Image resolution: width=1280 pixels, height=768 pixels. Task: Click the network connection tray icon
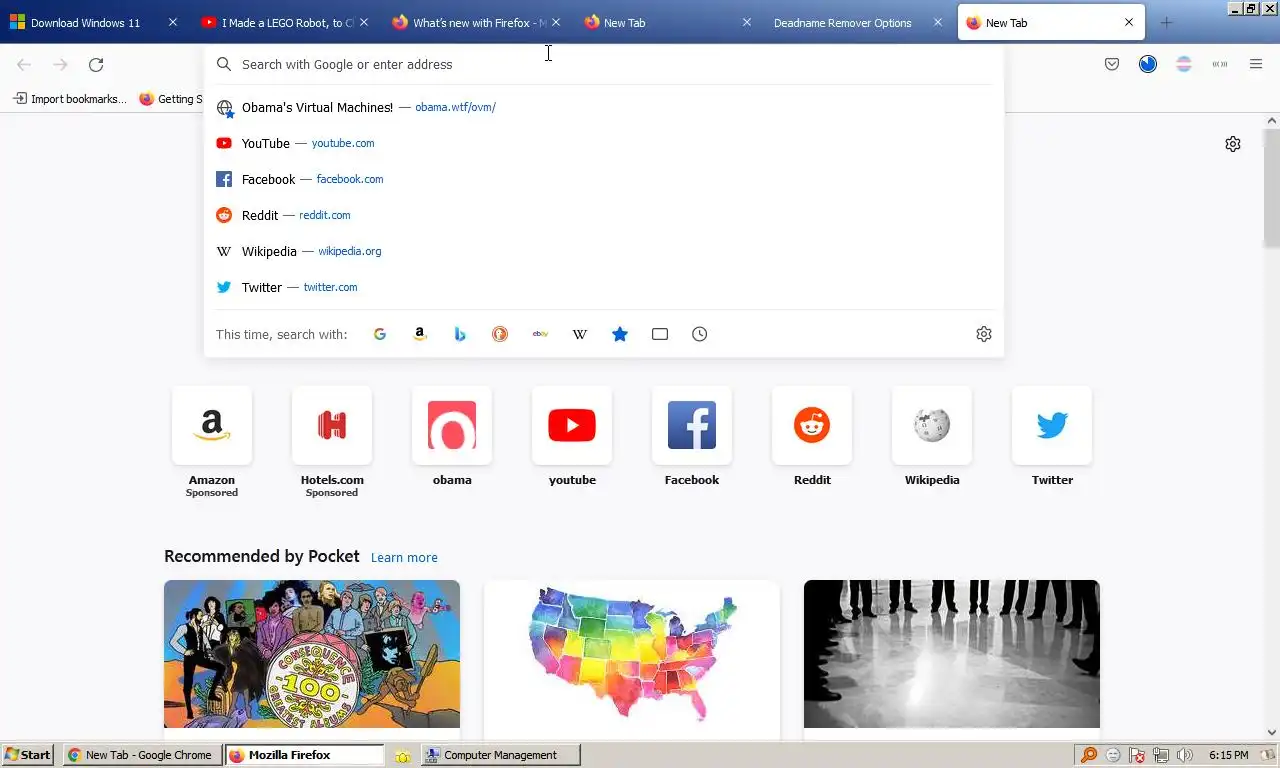pos(1161,755)
